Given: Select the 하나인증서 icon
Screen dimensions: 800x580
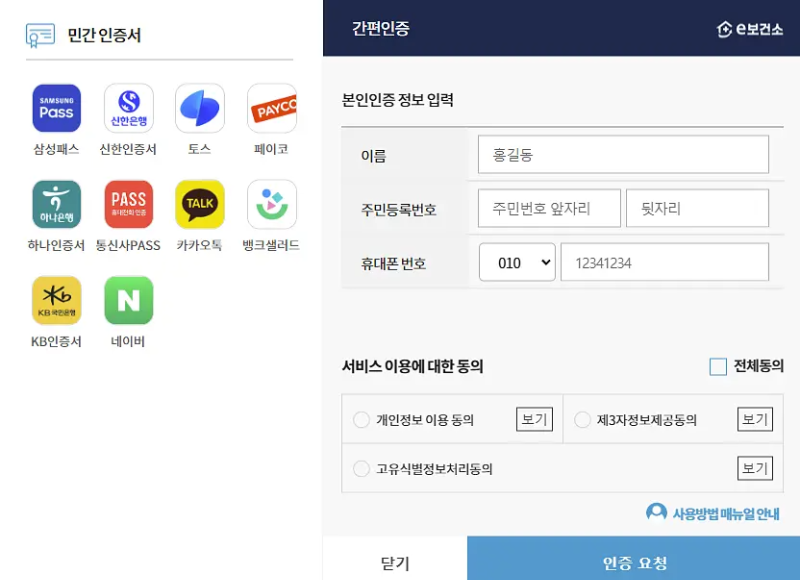Looking at the screenshot, I should point(56,203).
